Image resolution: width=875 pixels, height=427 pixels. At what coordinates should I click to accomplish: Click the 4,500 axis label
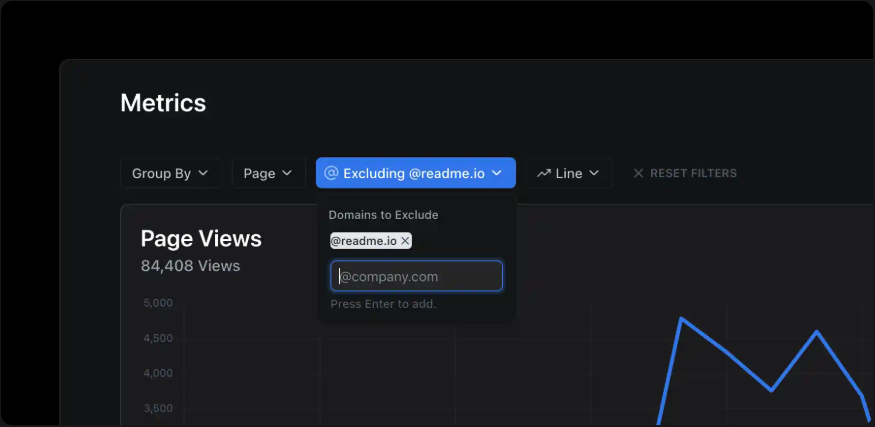tap(158, 338)
